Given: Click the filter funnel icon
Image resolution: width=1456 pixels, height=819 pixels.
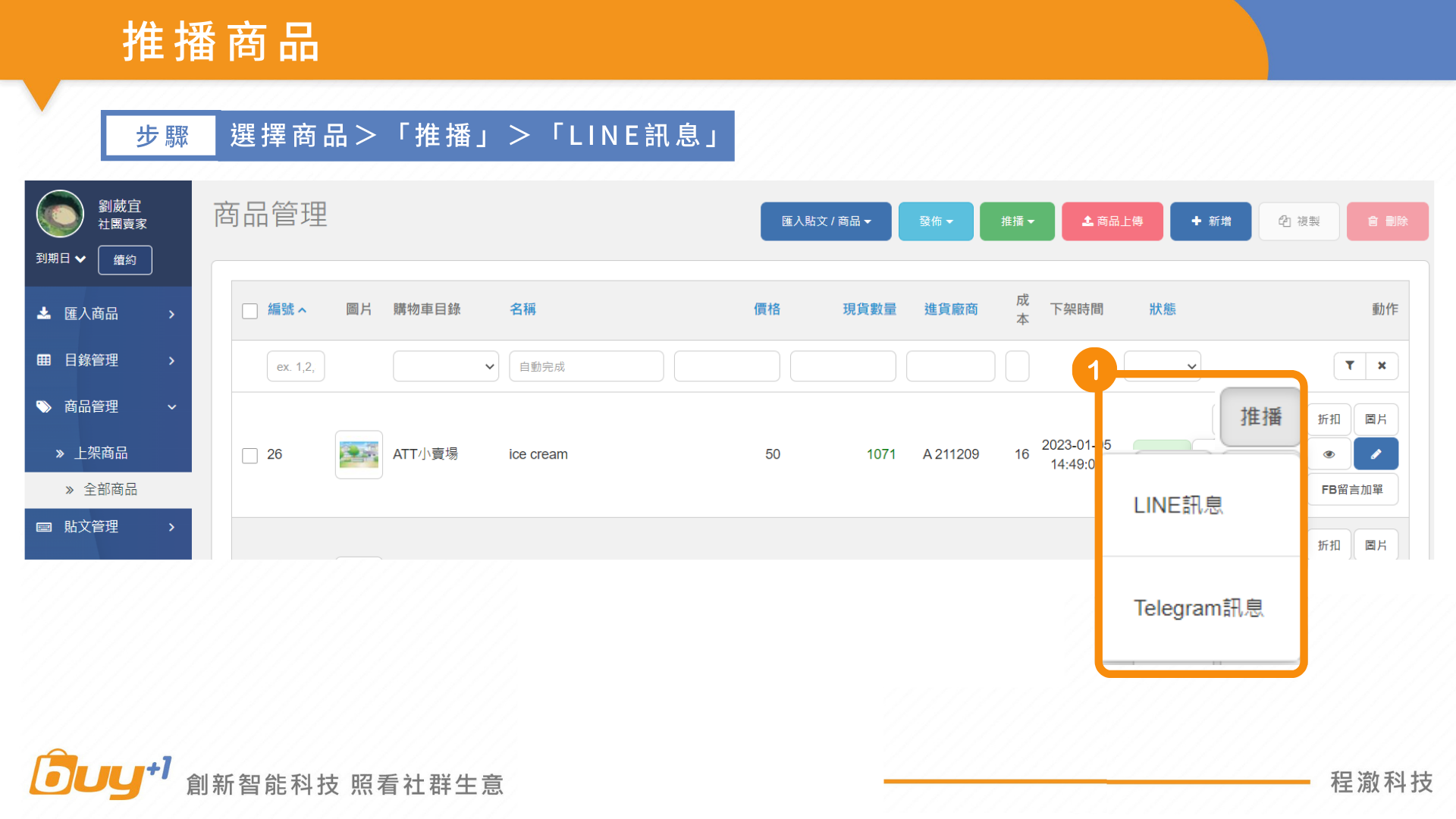Looking at the screenshot, I should (x=1350, y=366).
